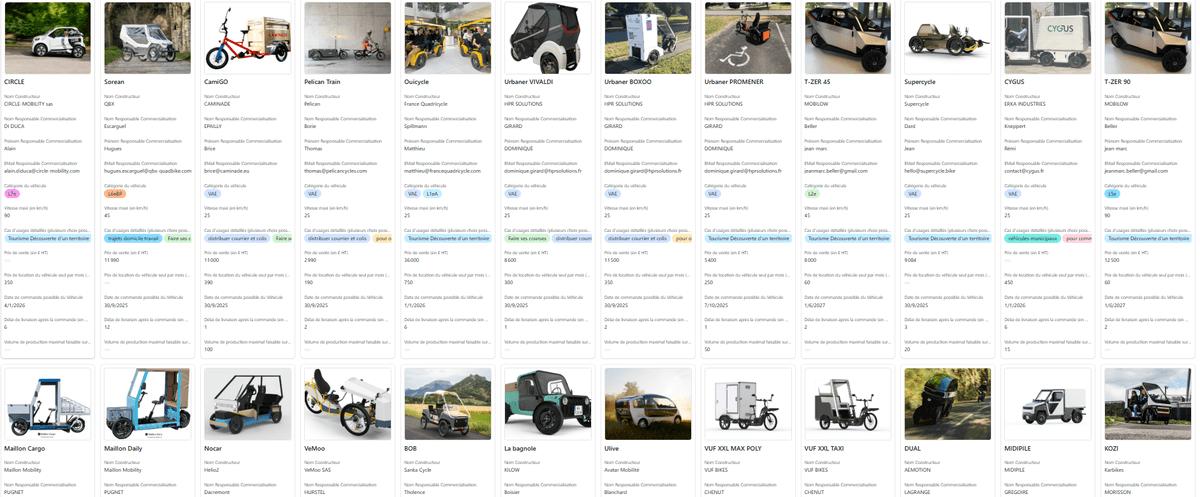Viewport: 1200px width, 497px height.
Task: Select the L6eBP tag on Sorean card
Action: (115, 194)
